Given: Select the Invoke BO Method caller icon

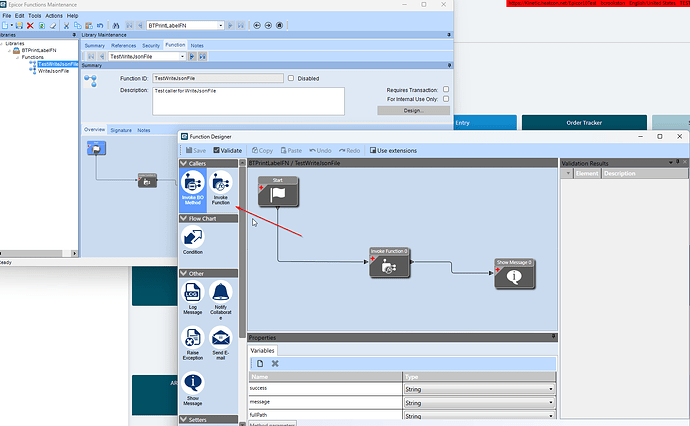Looking at the screenshot, I should click(193, 187).
